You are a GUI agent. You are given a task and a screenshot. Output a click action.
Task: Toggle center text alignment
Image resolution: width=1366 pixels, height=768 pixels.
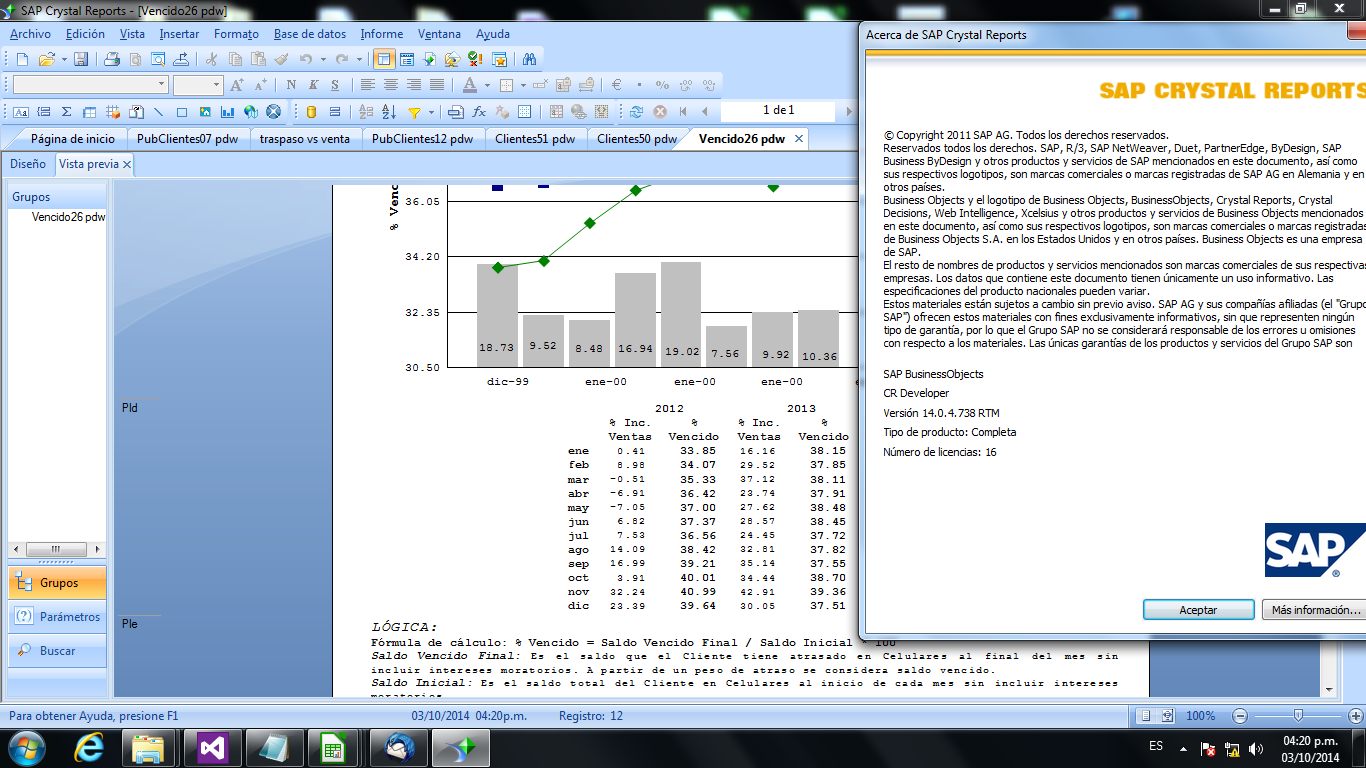[391, 85]
